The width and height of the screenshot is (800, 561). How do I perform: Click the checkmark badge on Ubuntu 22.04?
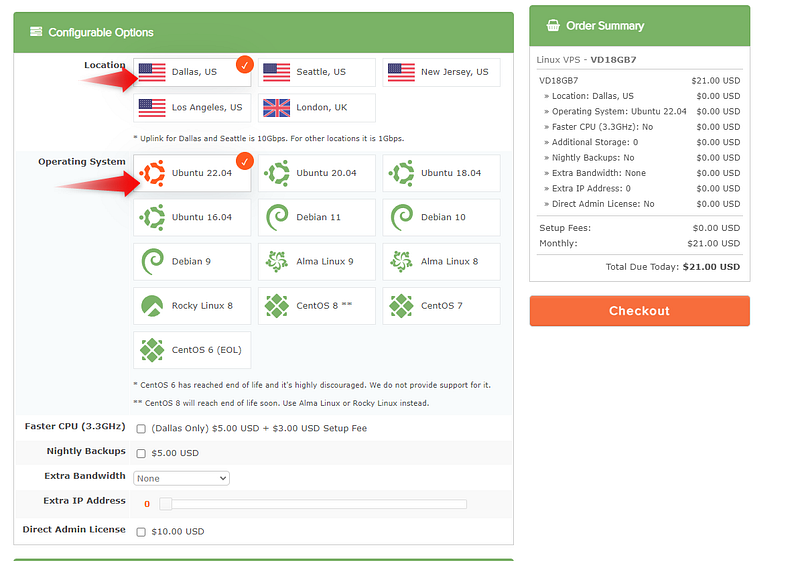245,161
